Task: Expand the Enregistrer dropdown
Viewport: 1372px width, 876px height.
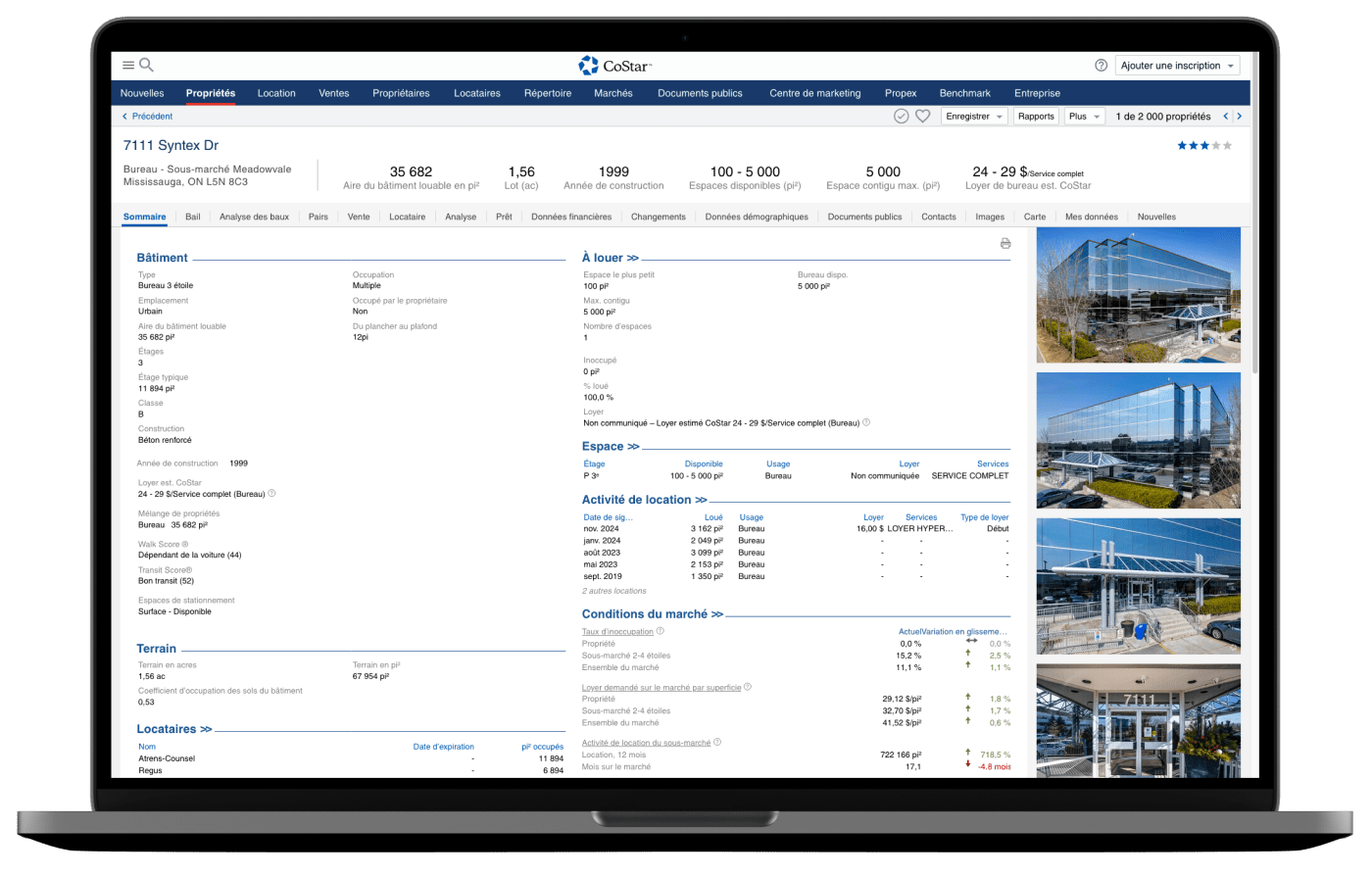Action: [x=974, y=117]
